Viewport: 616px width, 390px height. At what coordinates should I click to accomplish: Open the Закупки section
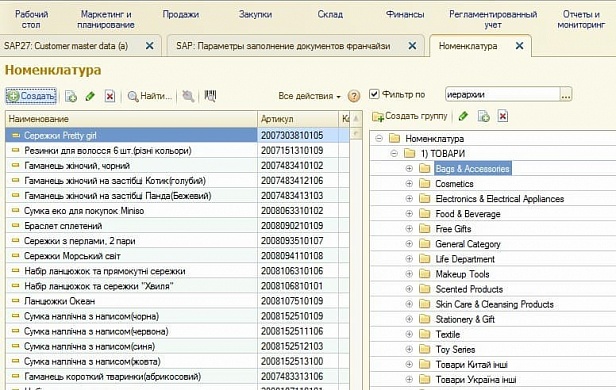pos(255,15)
